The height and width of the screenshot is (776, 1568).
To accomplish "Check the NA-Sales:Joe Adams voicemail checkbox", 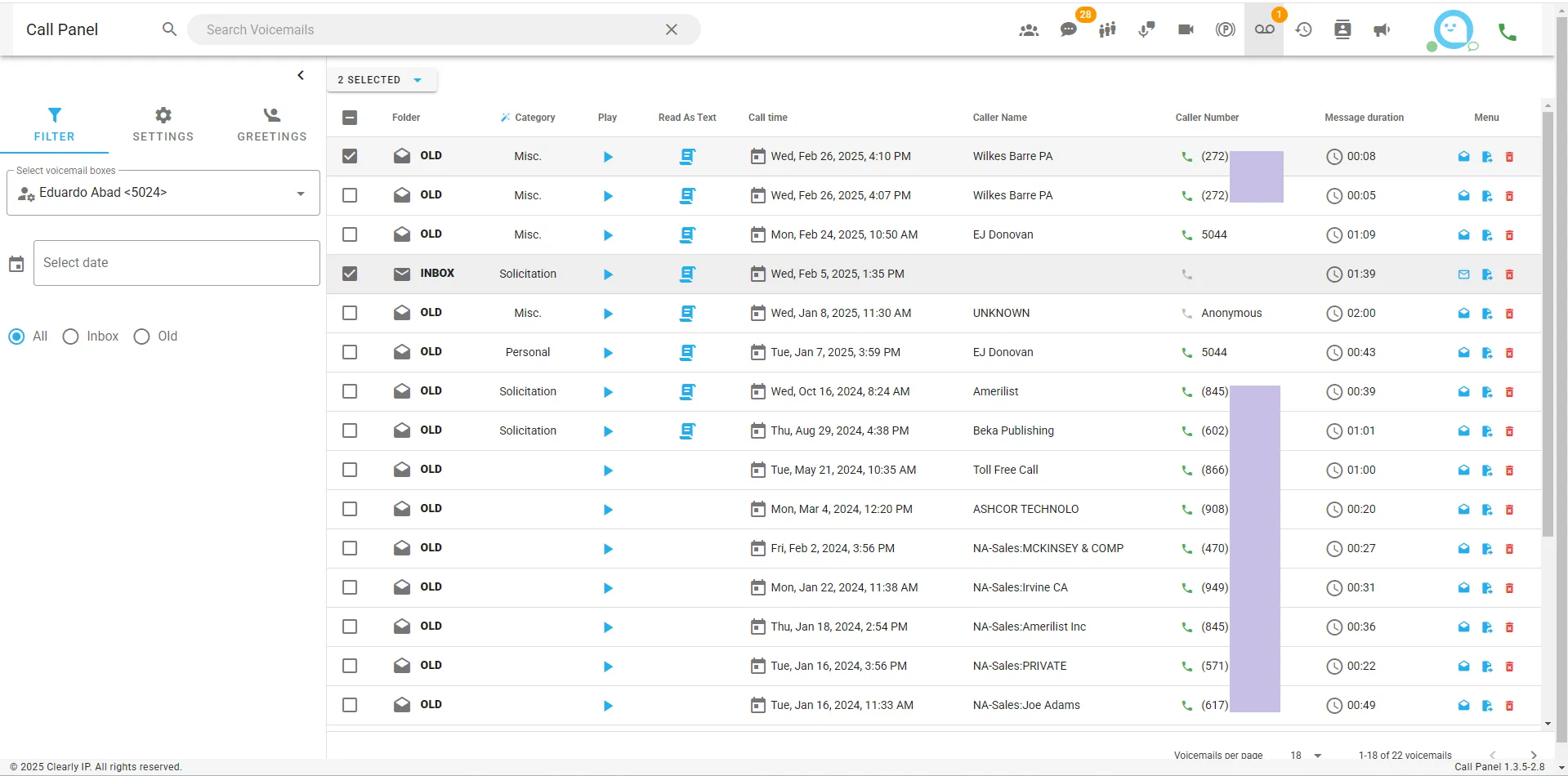I will [x=350, y=705].
